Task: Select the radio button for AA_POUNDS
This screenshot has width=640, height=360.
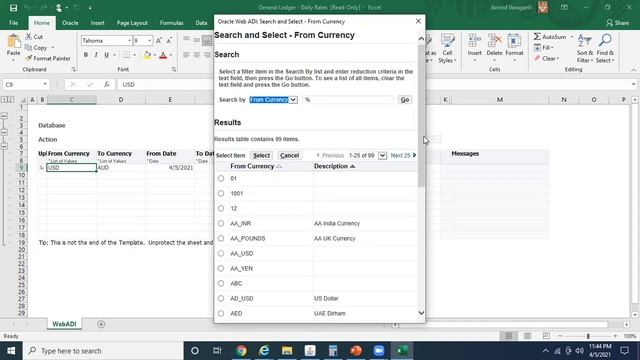Action: (x=221, y=238)
